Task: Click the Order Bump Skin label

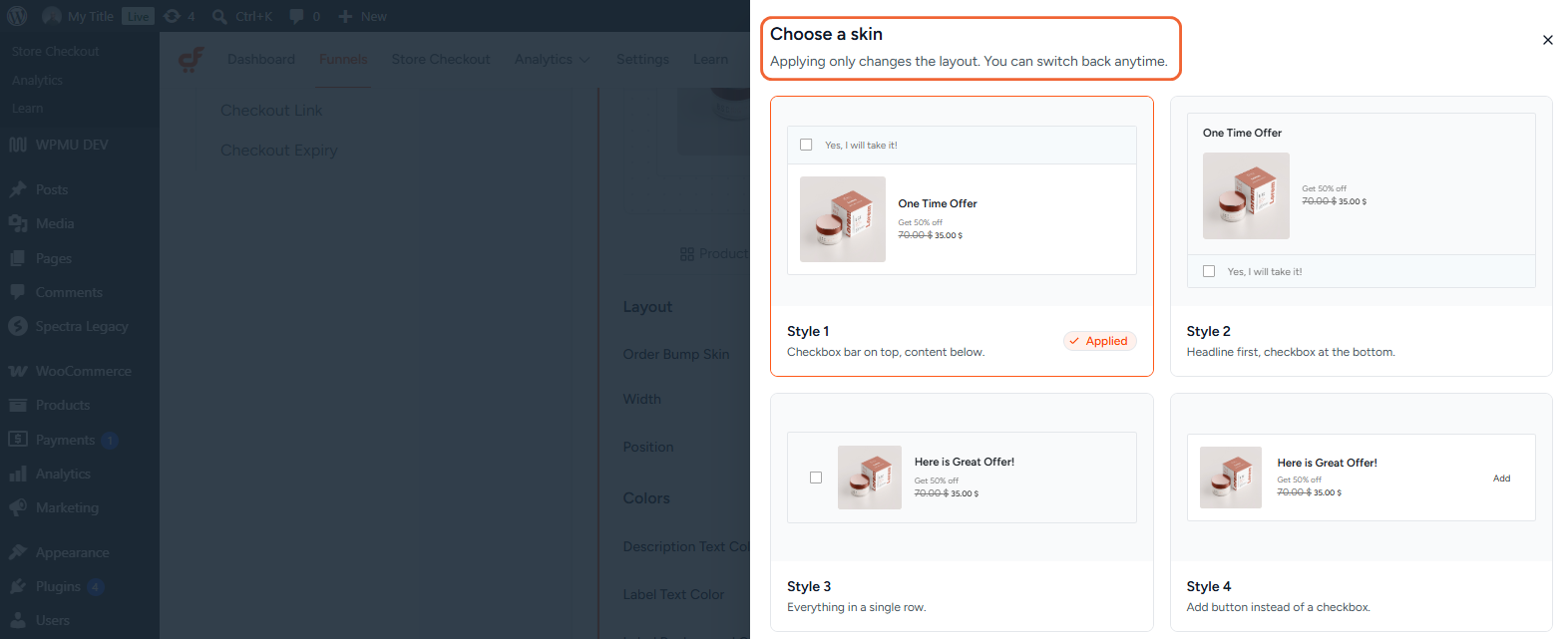Action: point(676,354)
